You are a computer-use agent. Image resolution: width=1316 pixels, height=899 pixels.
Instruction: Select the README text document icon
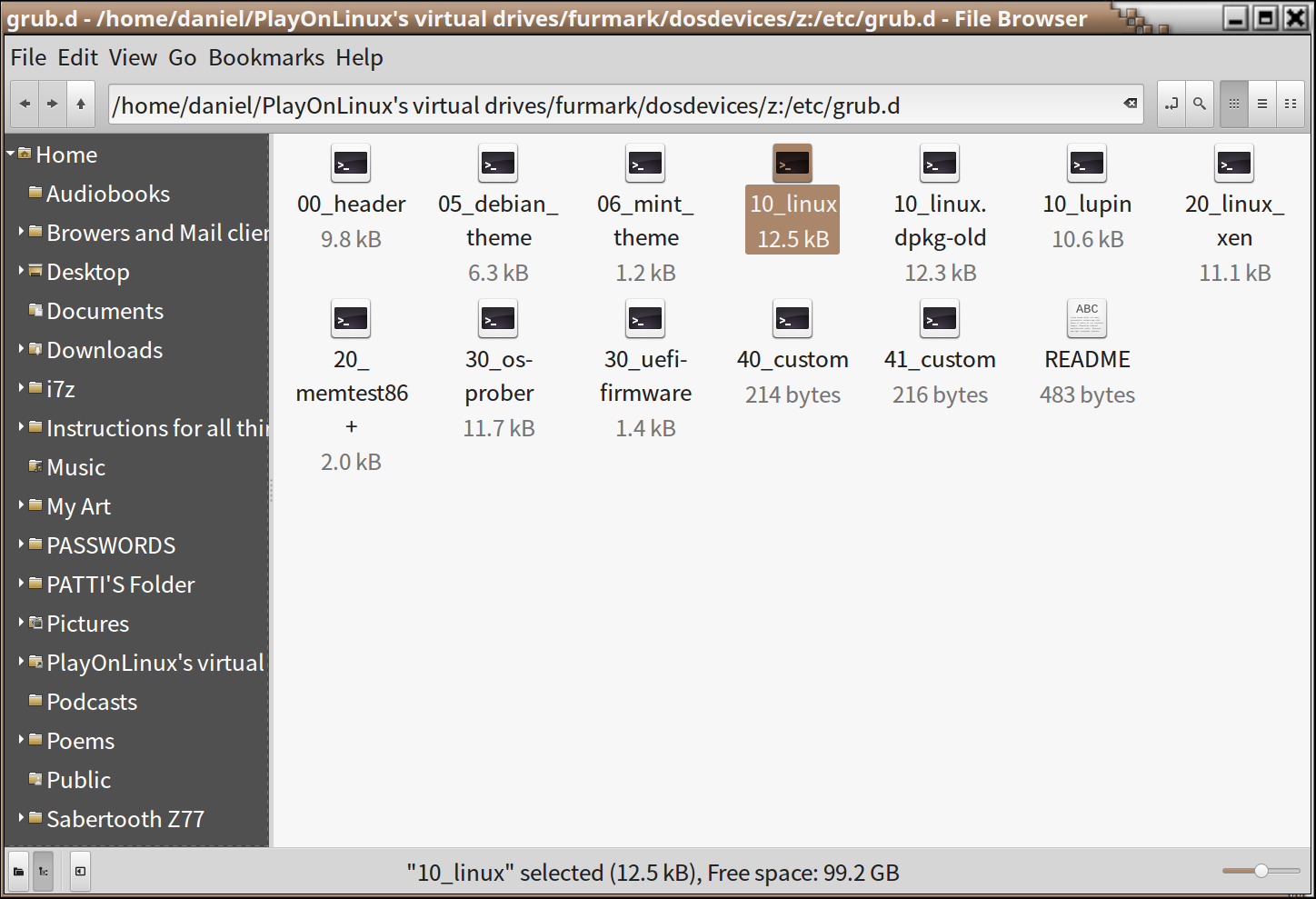1087,319
